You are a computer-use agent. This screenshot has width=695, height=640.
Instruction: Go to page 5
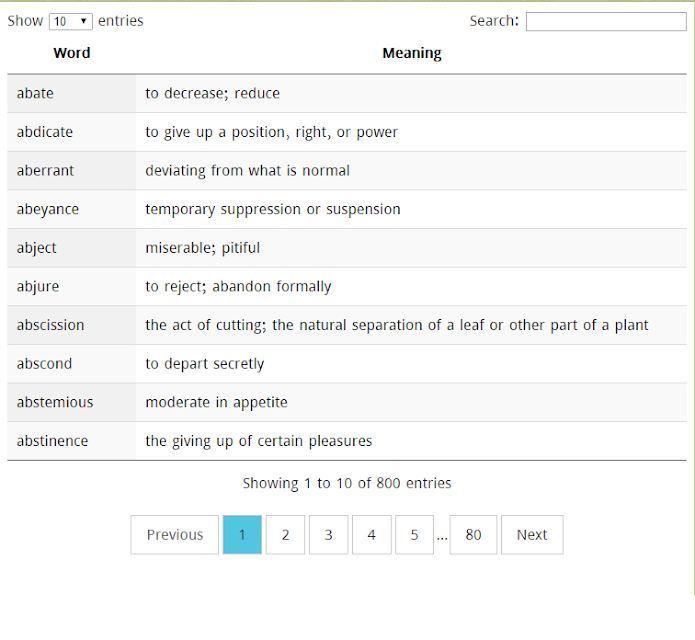[414, 535]
